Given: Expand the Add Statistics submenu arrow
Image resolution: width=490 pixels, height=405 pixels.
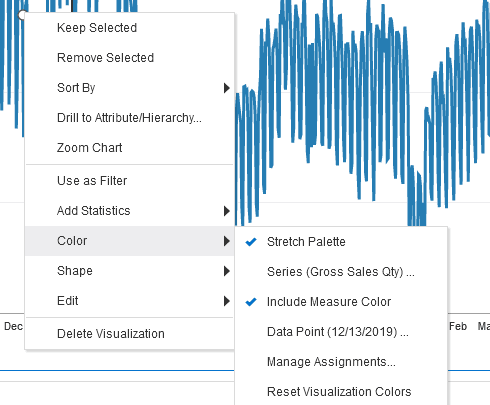Looking at the screenshot, I should tap(227, 211).
